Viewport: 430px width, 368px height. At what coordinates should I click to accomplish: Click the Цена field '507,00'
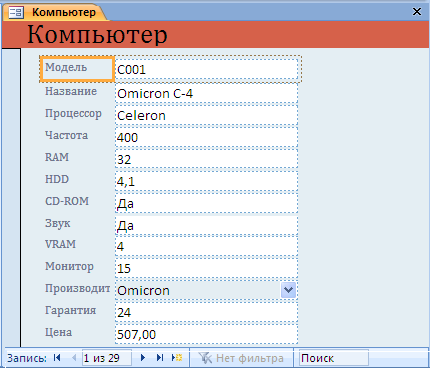[x=206, y=334]
